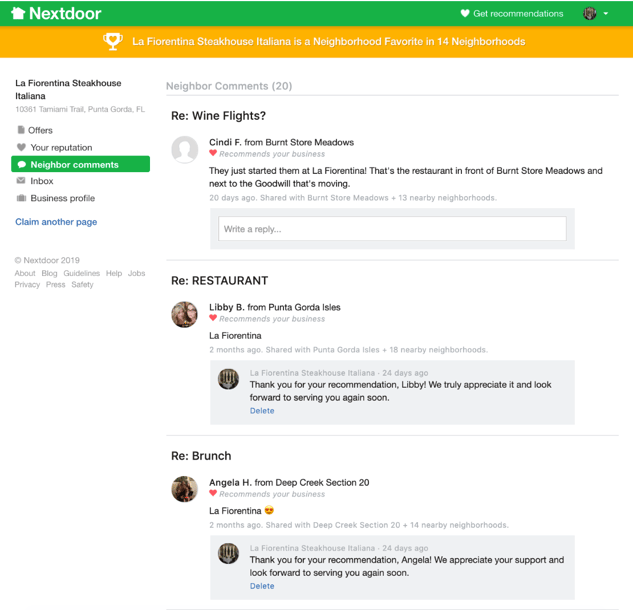633x610 pixels.
Task: Click Libby B.'s profile photo
Action: click(x=184, y=314)
